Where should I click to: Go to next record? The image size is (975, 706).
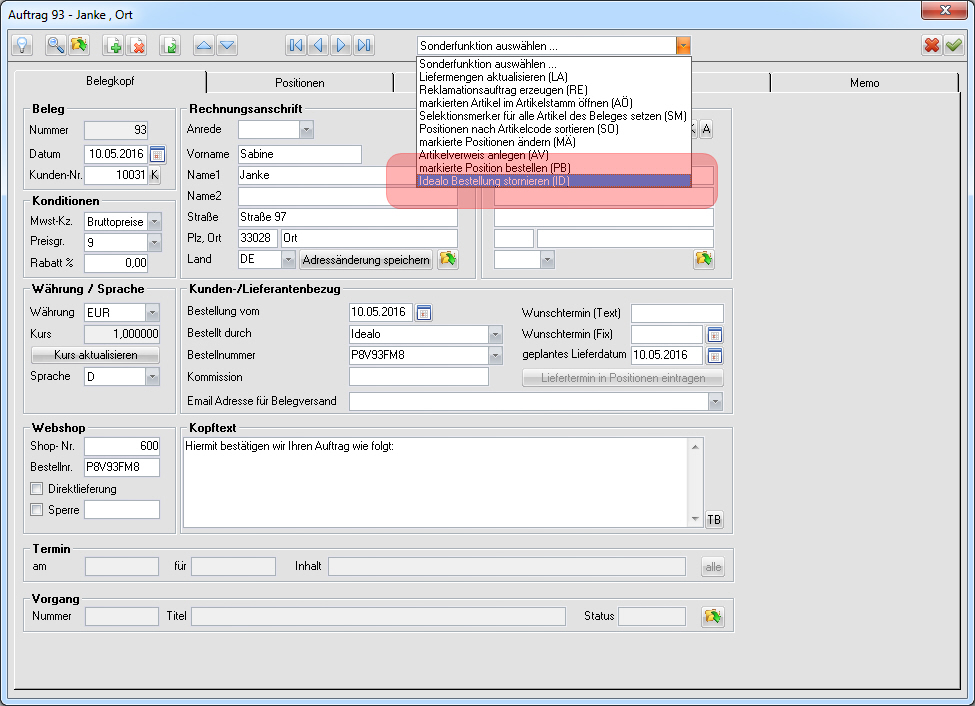[341, 45]
